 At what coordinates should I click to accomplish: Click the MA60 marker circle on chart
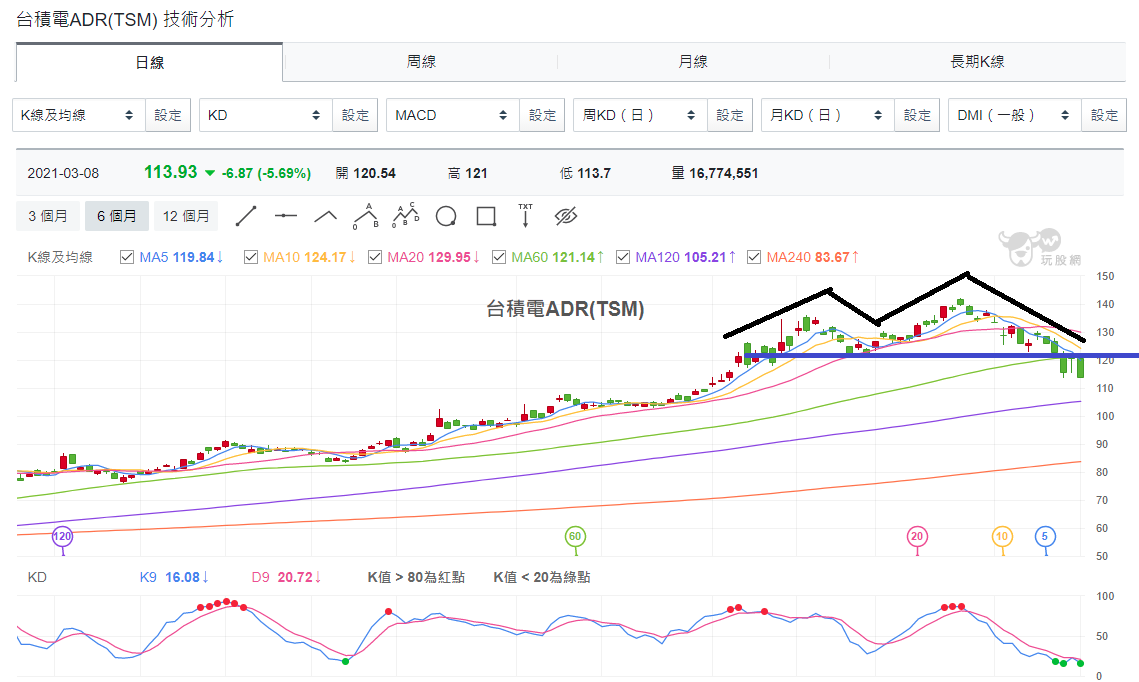coord(575,537)
